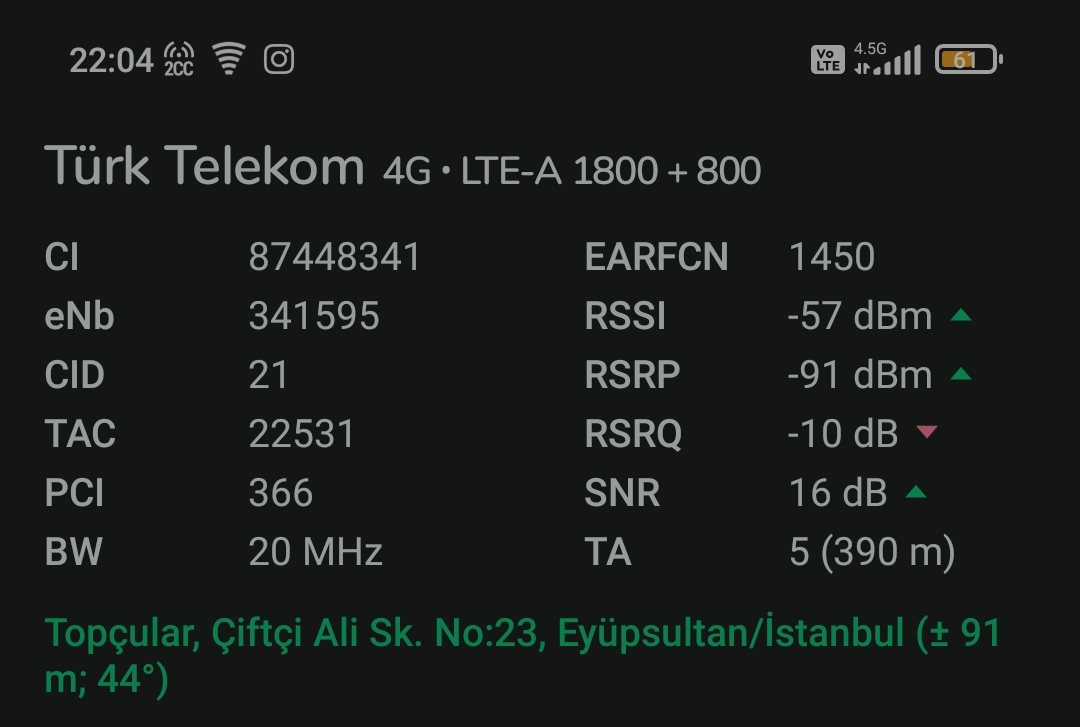
Task: Click the green RSRP trend arrow
Action: 960,374
